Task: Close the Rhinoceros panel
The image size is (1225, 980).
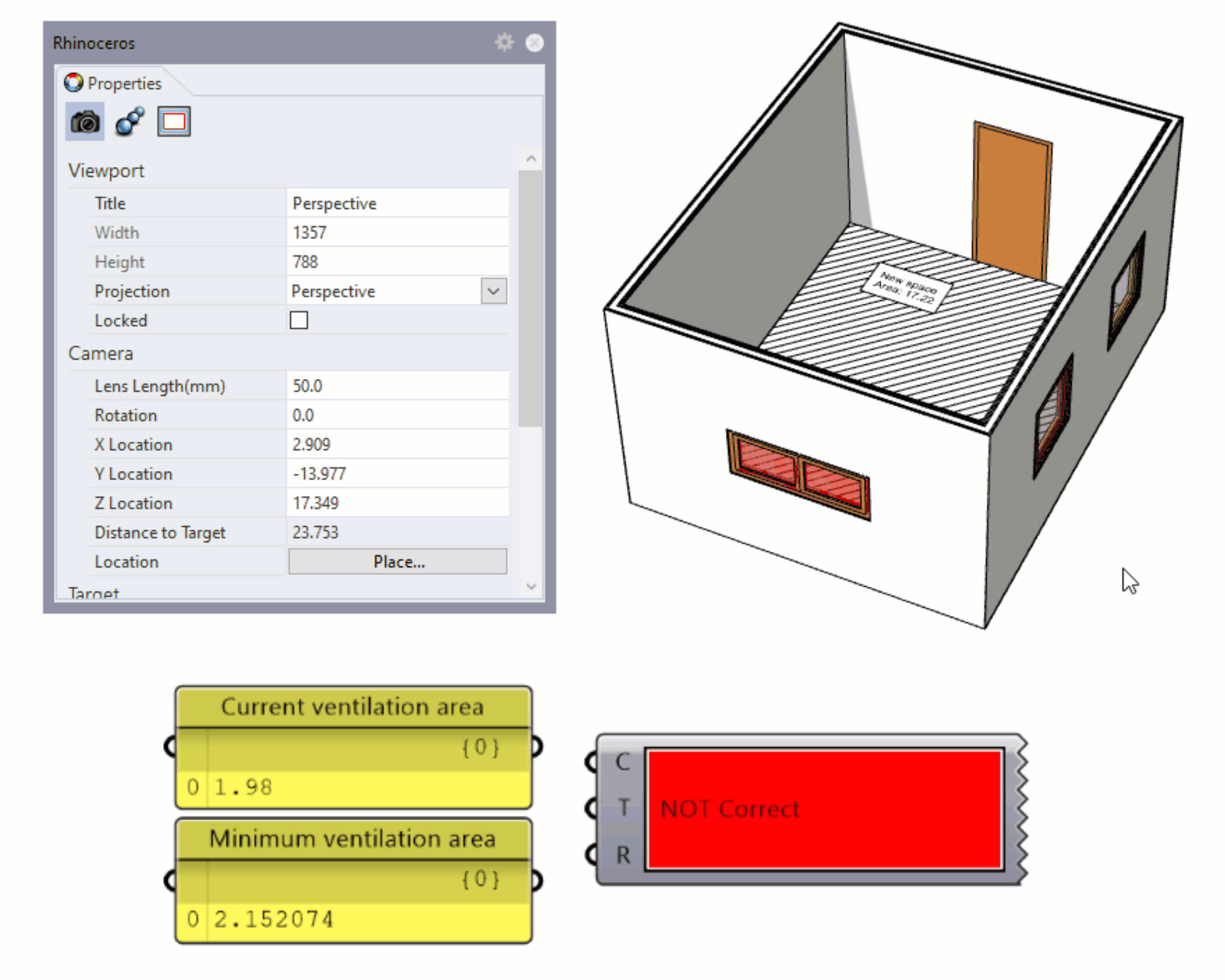Action: 535,43
